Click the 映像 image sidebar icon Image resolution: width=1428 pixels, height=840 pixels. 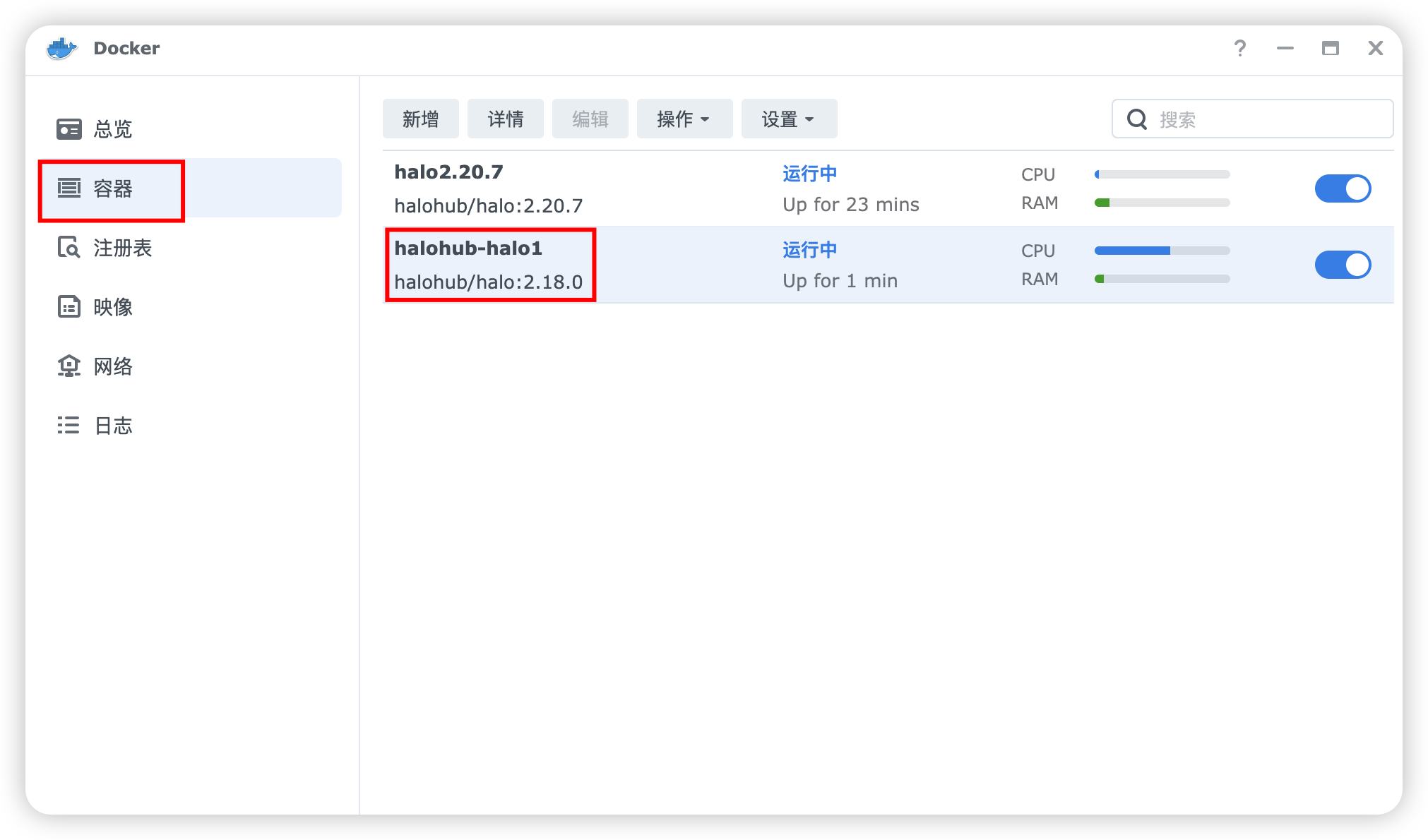(x=69, y=307)
